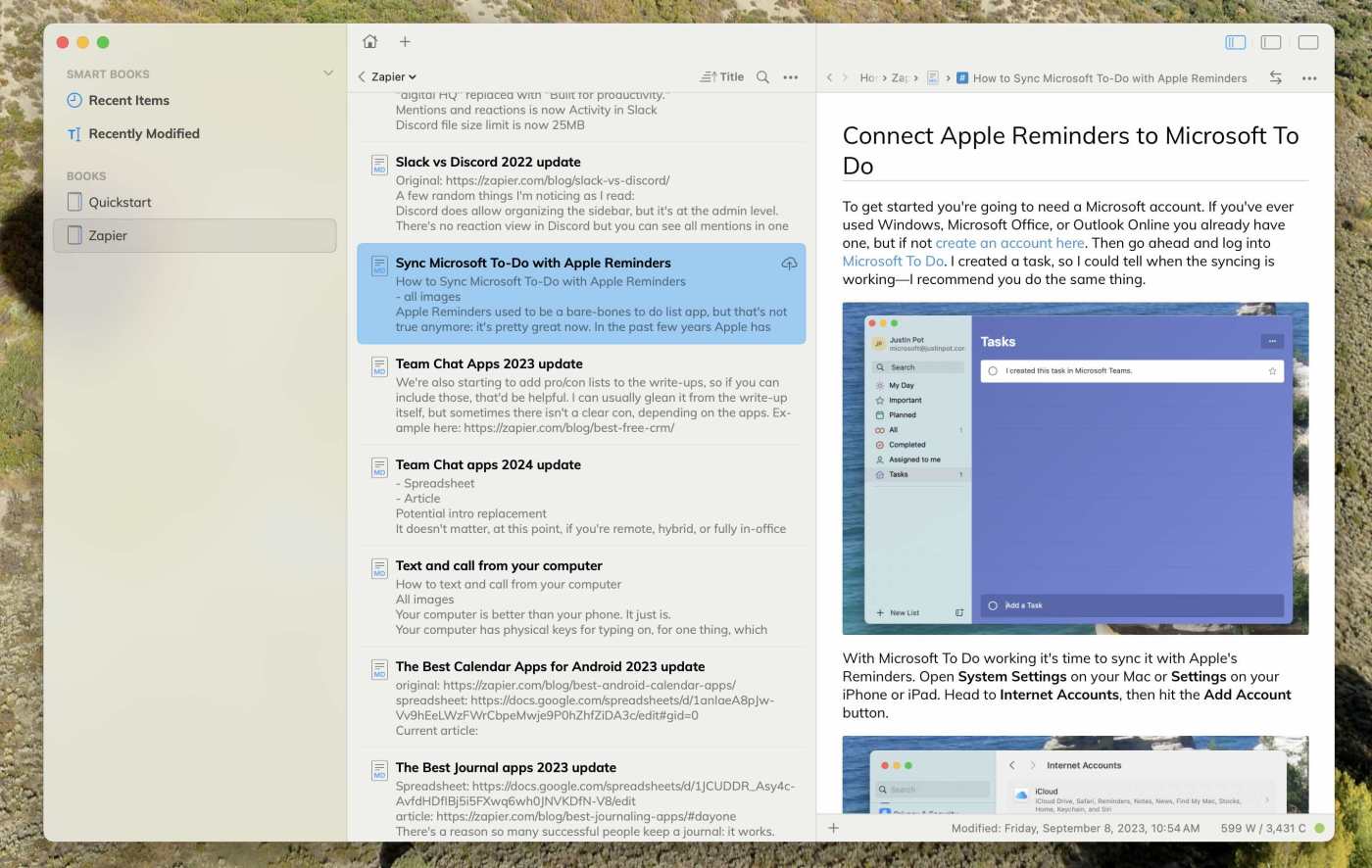Open the editor more options menu
The height and width of the screenshot is (868, 1372).
click(x=1309, y=77)
